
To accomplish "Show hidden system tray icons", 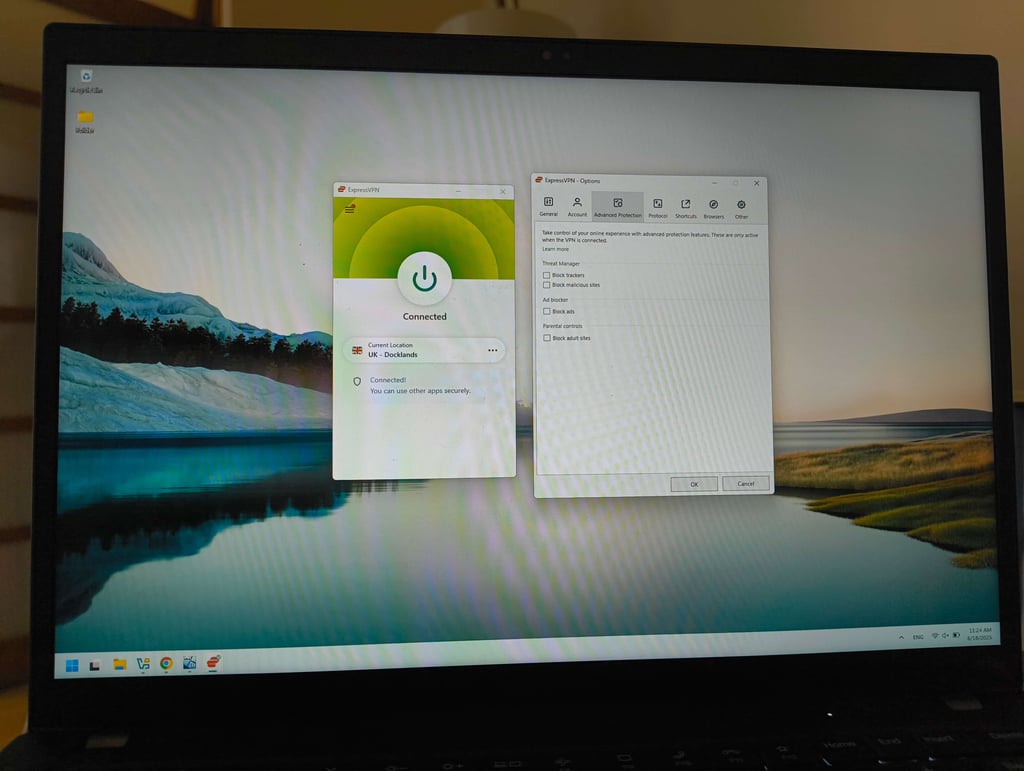I will (901, 637).
